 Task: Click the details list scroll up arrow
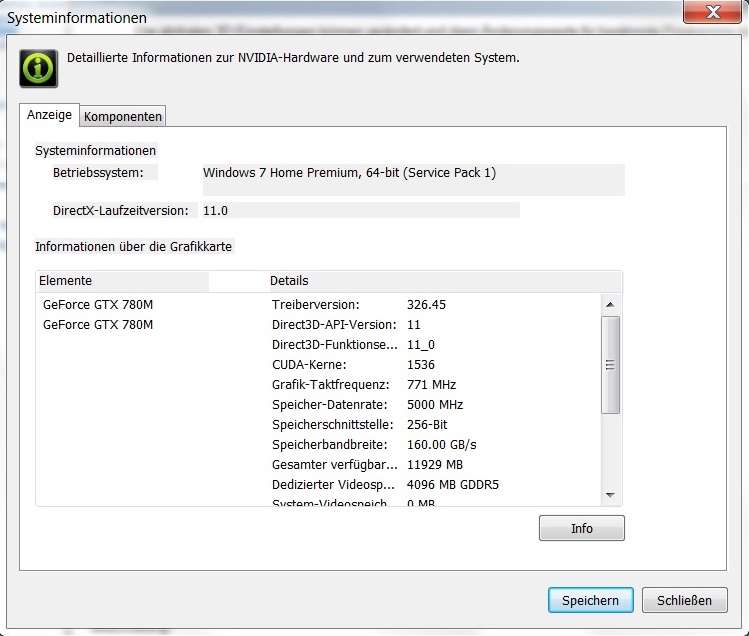[x=610, y=305]
